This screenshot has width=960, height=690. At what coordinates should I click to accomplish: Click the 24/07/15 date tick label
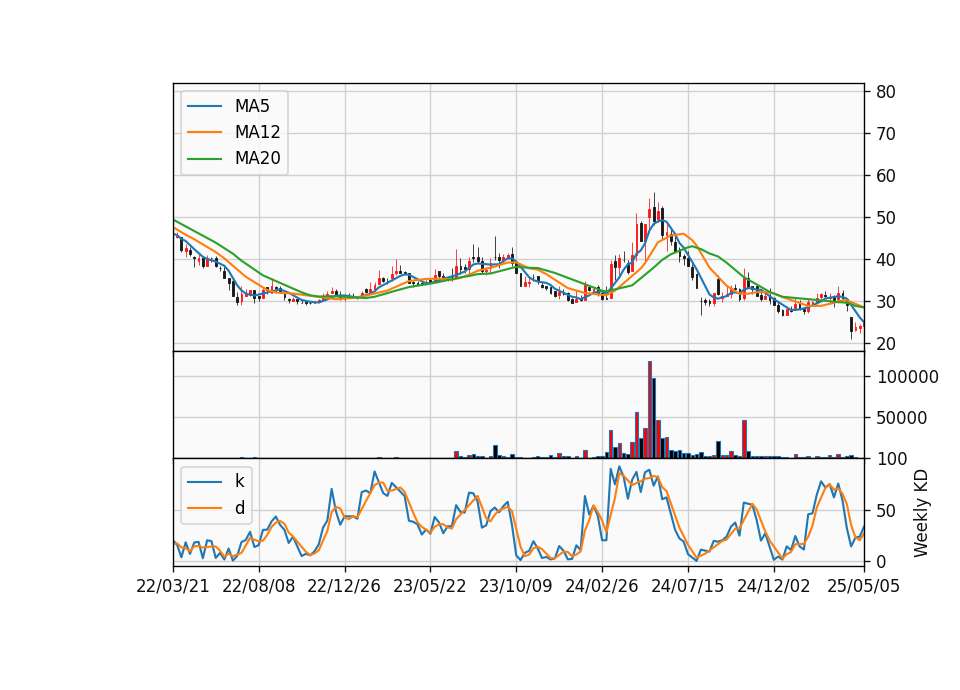(688, 586)
